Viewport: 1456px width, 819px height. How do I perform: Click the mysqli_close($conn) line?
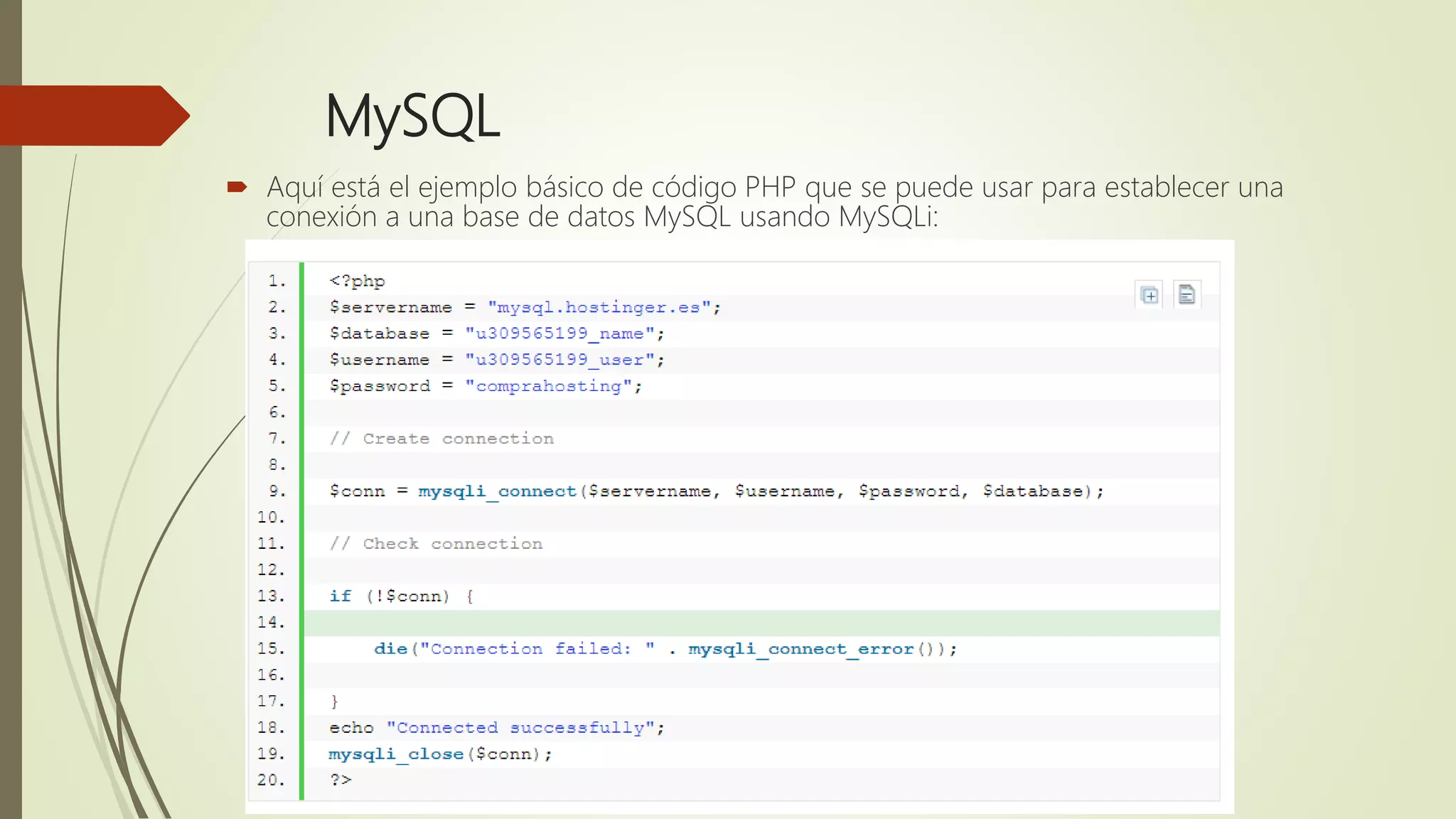click(x=440, y=754)
